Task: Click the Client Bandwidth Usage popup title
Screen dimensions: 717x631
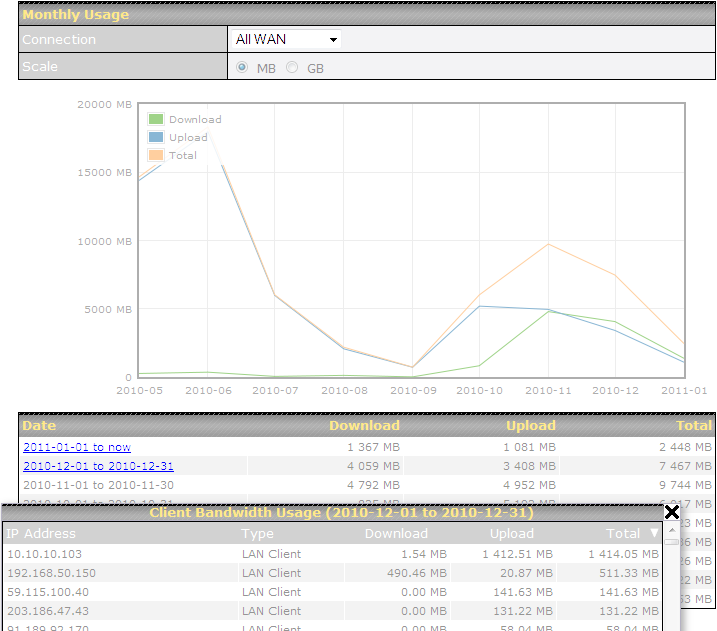Action: pyautogui.click(x=341, y=512)
